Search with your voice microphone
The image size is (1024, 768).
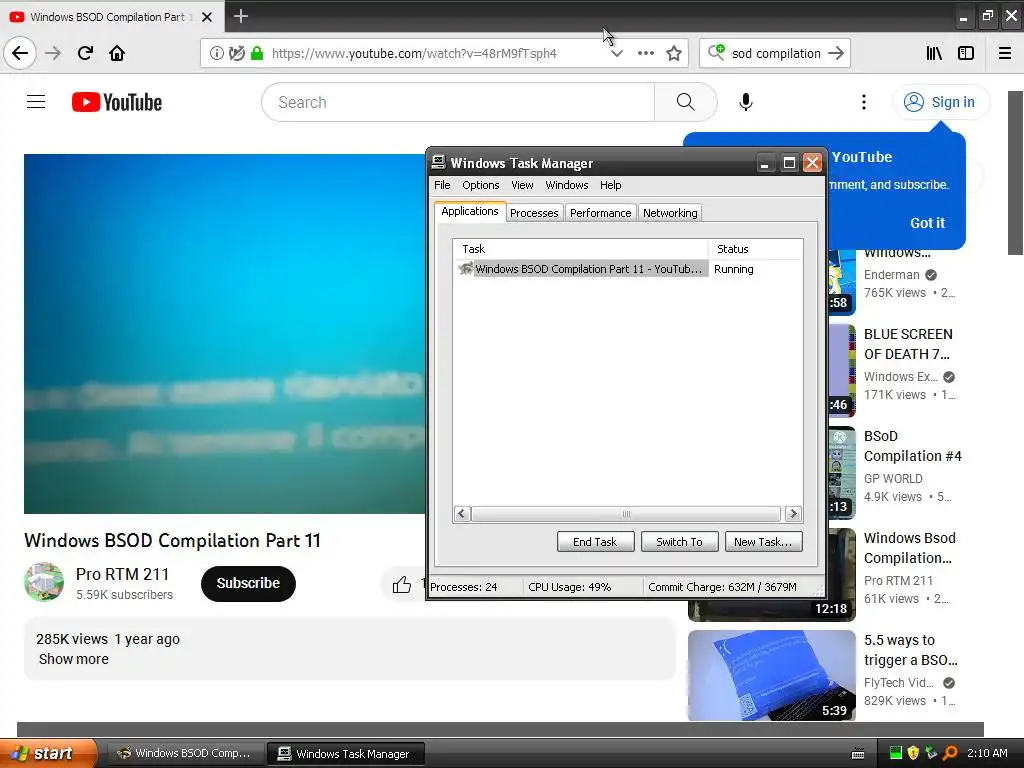coord(746,103)
